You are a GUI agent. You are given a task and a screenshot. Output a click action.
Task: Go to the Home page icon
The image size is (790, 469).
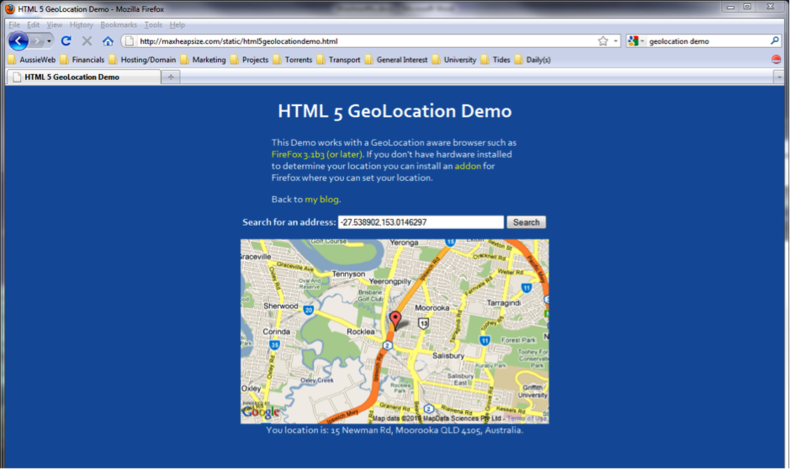click(x=108, y=41)
